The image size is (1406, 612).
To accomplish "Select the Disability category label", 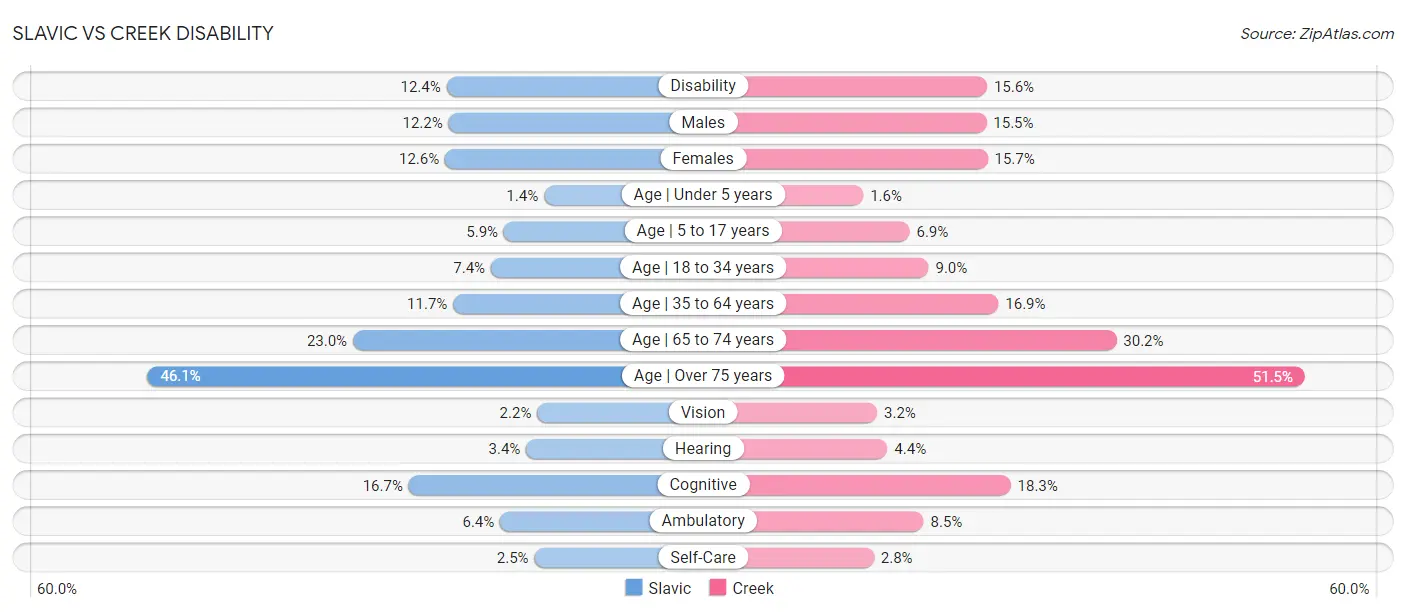I will (x=703, y=86).
